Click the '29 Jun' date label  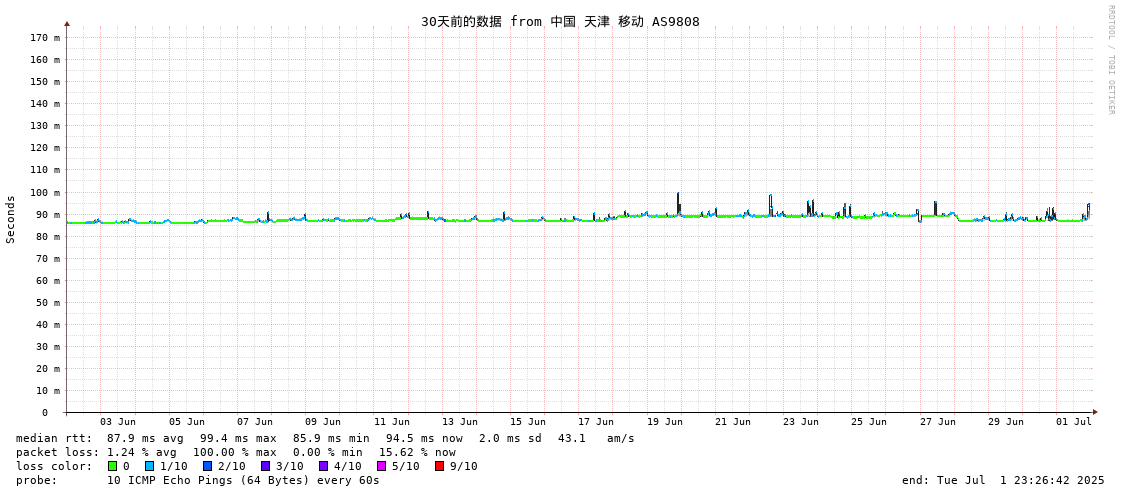1006,422
